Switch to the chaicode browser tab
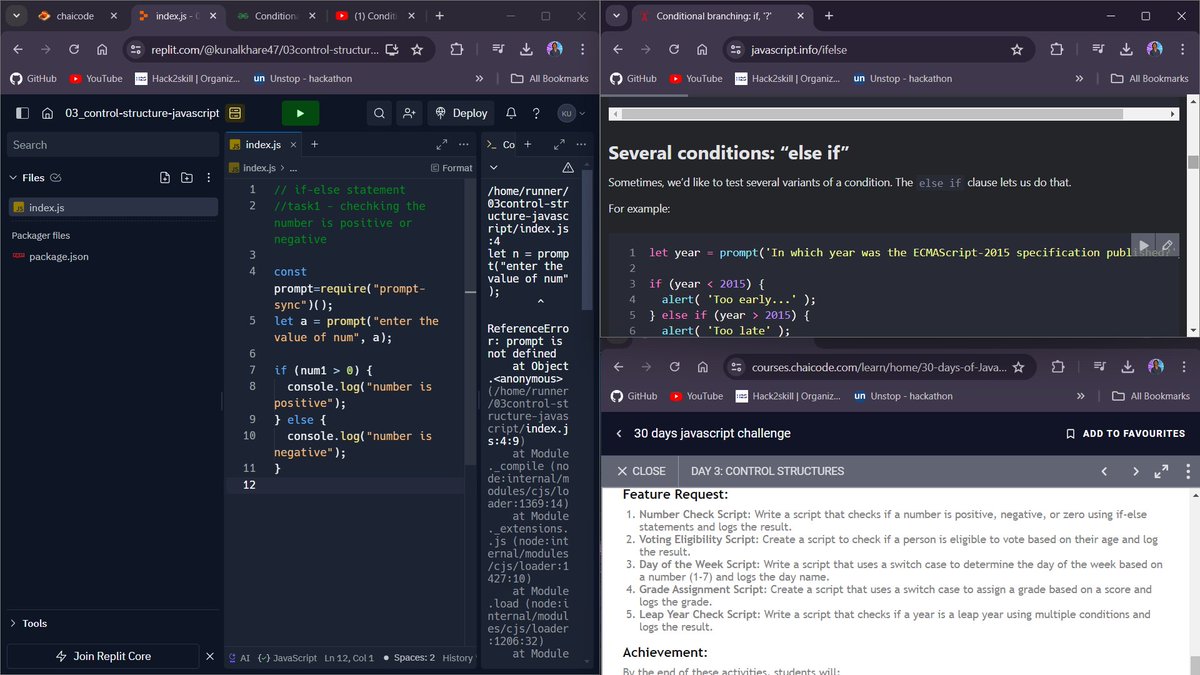The image size is (1200, 675). click(x=74, y=16)
